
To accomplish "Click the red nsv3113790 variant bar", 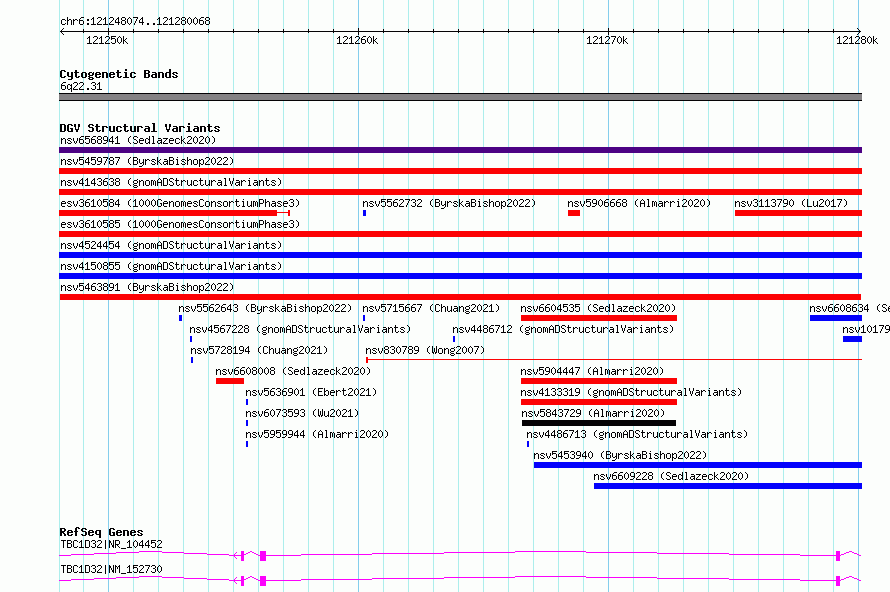I will (798, 213).
